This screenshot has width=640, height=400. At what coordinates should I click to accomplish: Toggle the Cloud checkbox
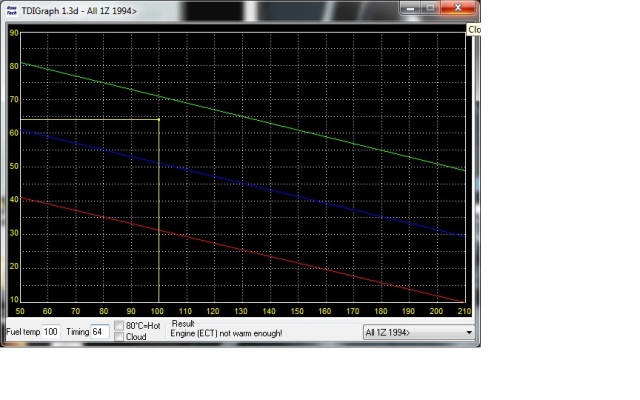click(x=119, y=337)
